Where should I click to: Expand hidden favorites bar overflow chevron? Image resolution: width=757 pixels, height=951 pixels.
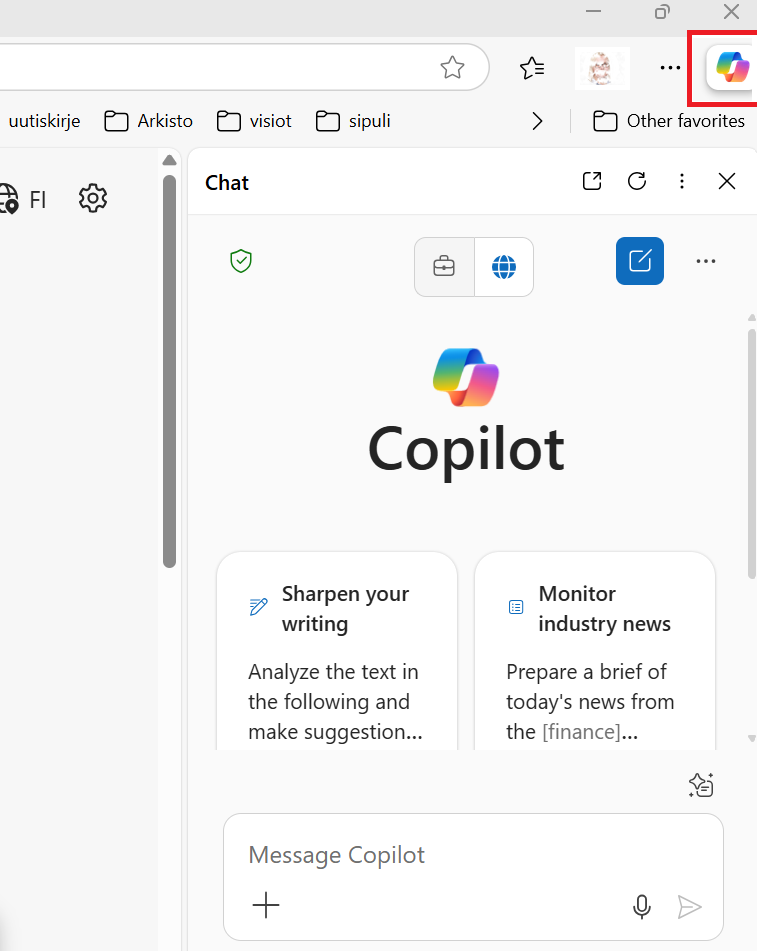538,121
